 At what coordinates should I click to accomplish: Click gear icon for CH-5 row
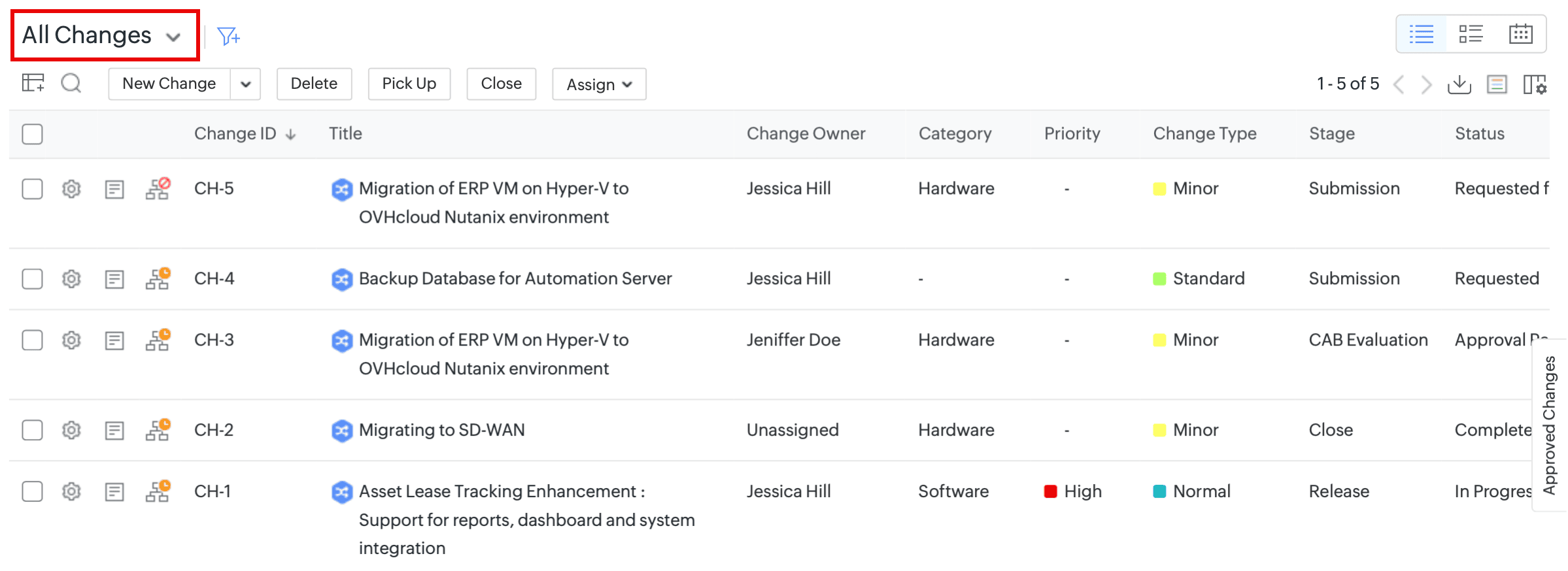pos(71,189)
